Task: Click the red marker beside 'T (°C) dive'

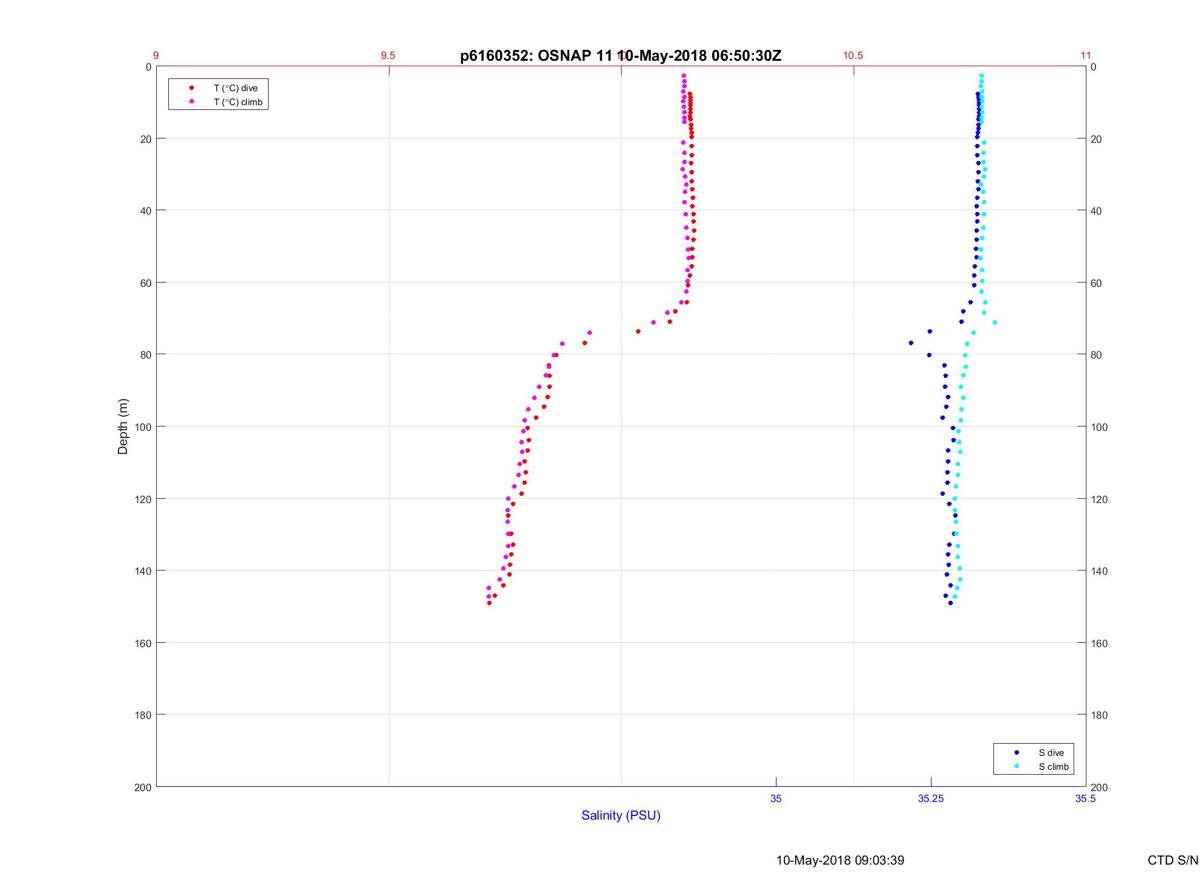Action: point(191,88)
